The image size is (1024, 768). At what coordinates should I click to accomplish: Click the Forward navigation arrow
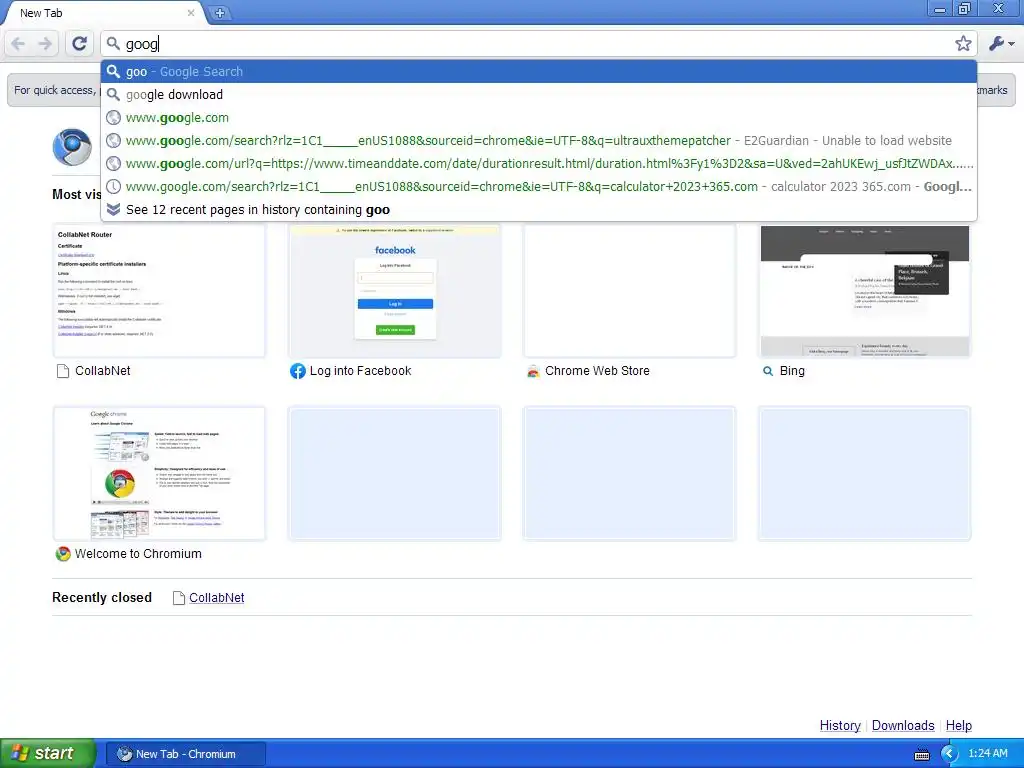tap(45, 44)
